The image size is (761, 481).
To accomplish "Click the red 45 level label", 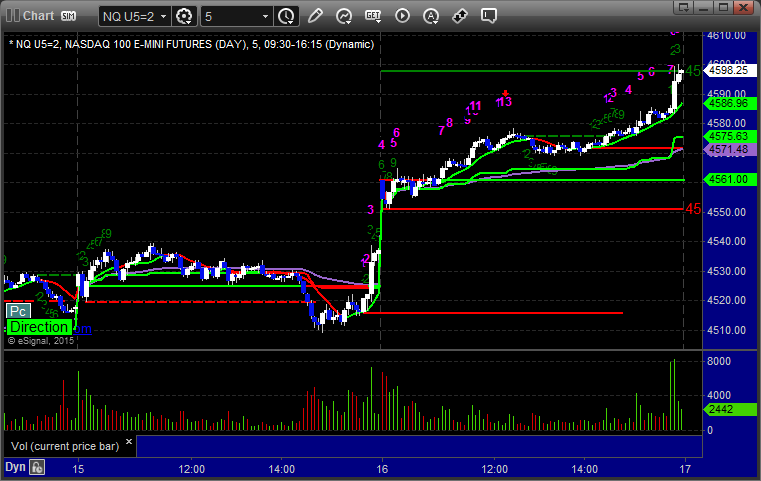I will [x=693, y=209].
